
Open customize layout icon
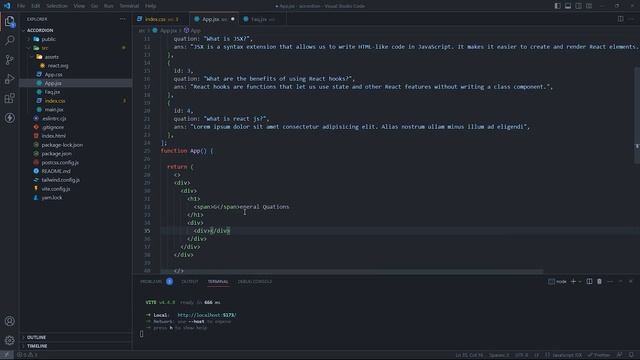pos(589,6)
